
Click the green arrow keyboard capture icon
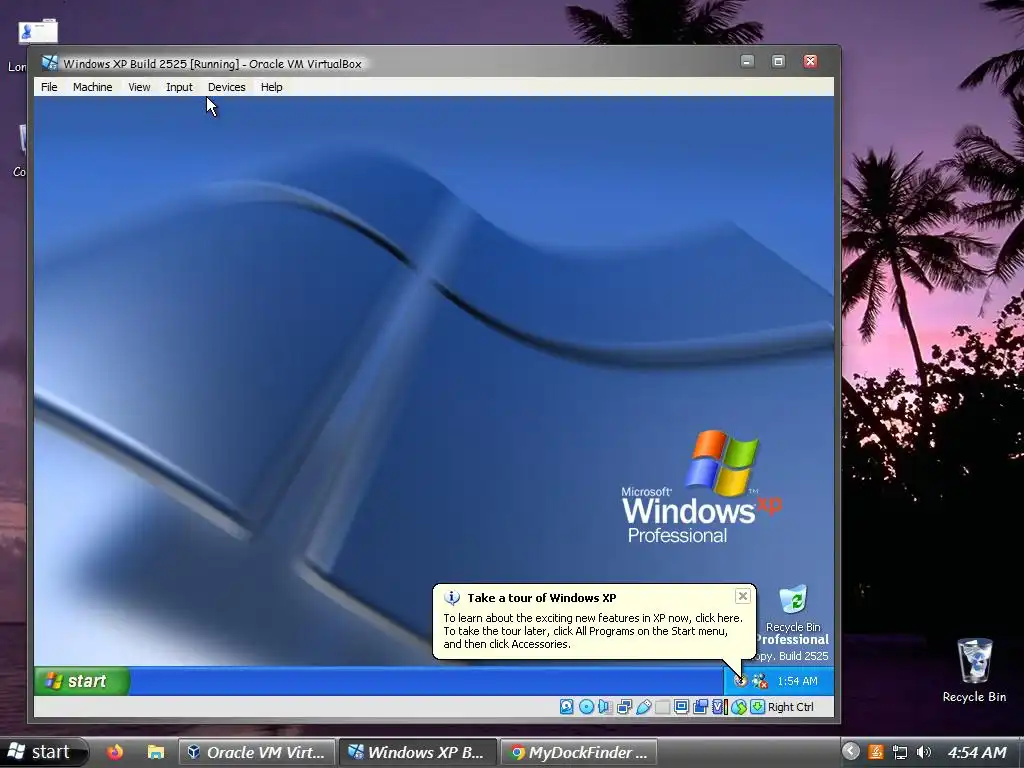pyautogui.click(x=758, y=707)
